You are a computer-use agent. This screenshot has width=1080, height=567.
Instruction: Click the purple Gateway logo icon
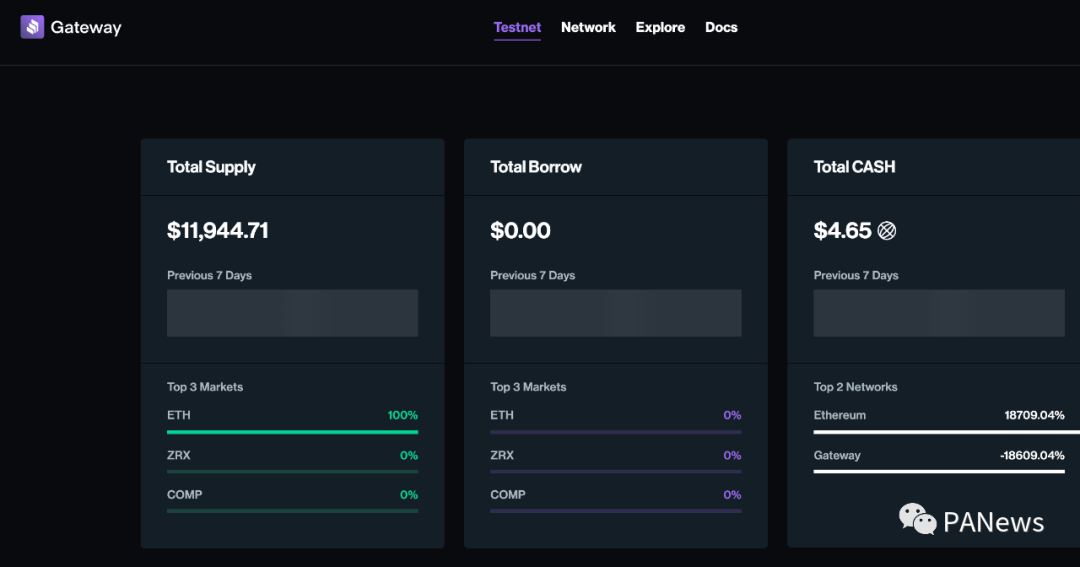tap(32, 27)
